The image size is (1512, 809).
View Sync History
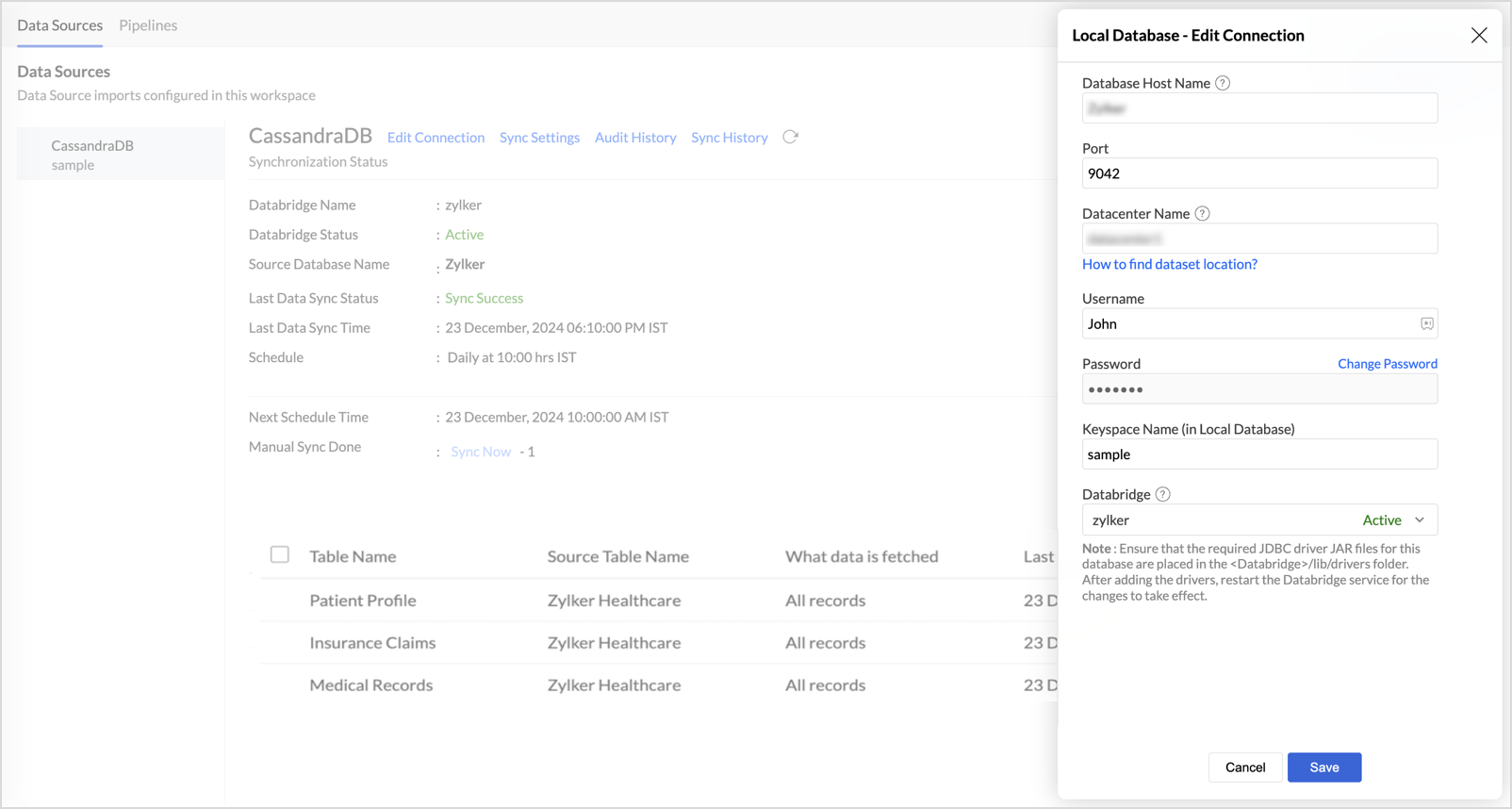click(729, 138)
